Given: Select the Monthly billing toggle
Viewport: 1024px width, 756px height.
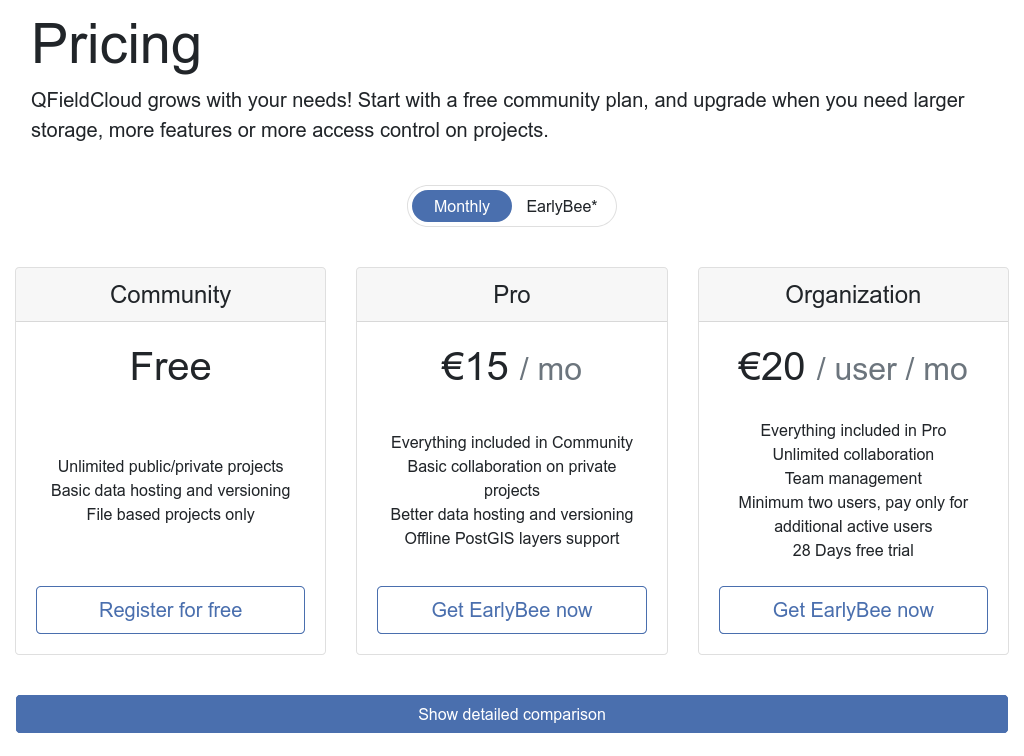Looking at the screenshot, I should 462,206.
